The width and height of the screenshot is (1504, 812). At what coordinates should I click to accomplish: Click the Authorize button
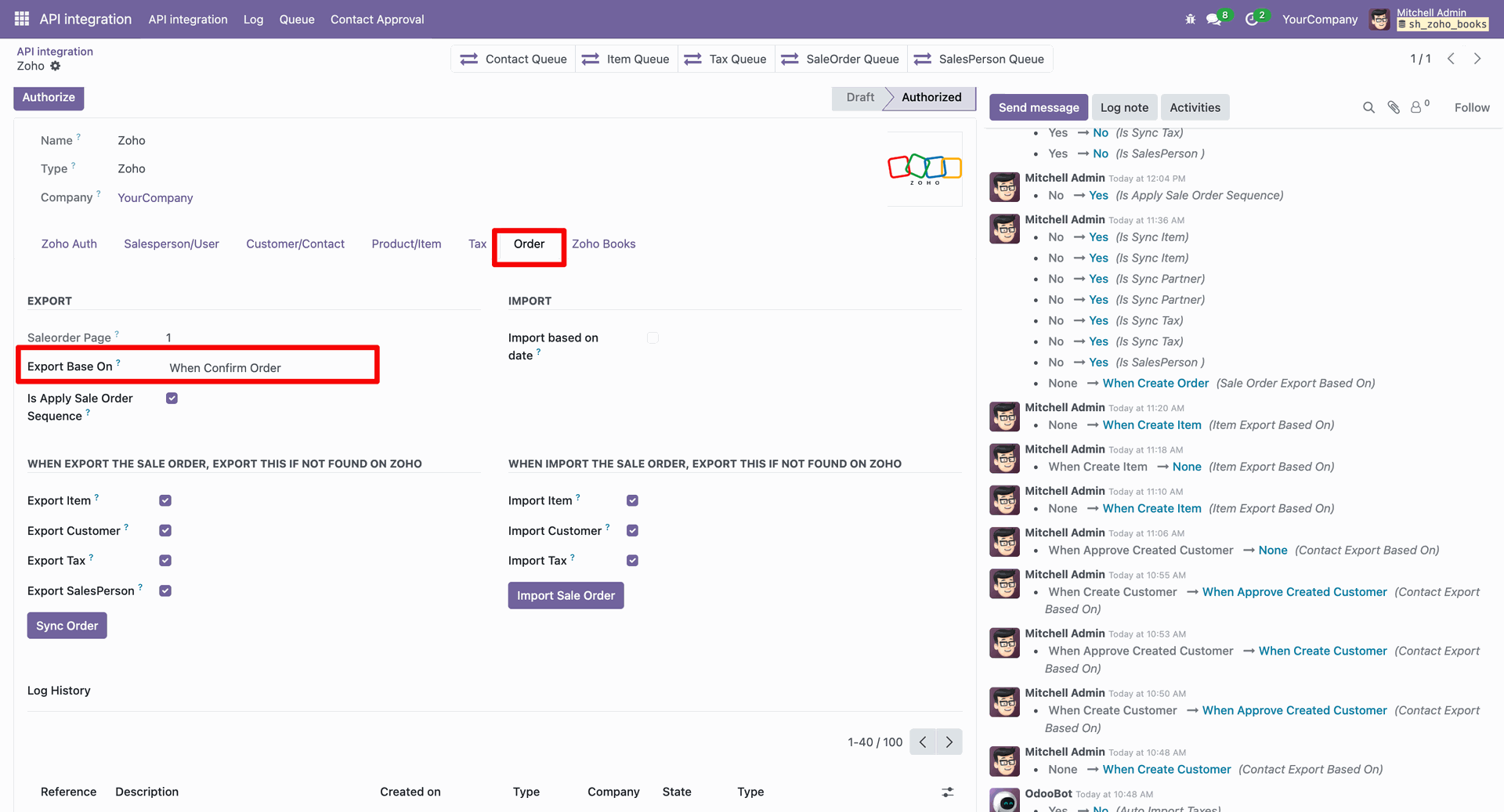pos(49,97)
